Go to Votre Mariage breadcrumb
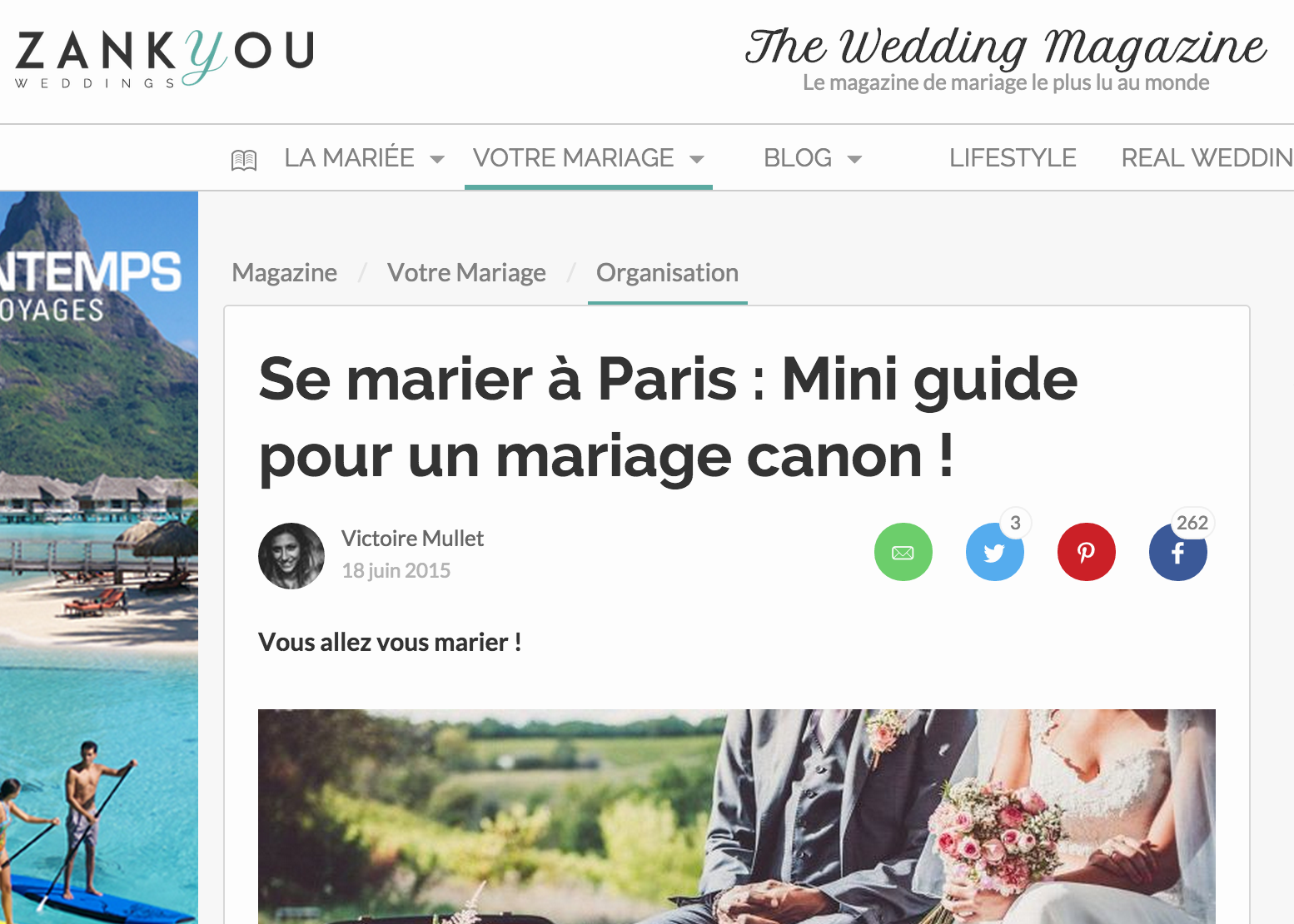1294x924 pixels. (466, 272)
